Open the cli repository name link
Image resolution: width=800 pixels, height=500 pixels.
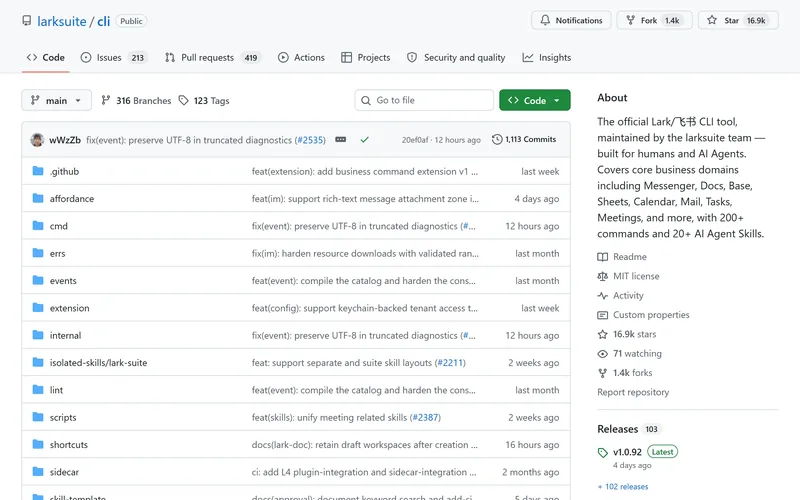tap(104, 21)
